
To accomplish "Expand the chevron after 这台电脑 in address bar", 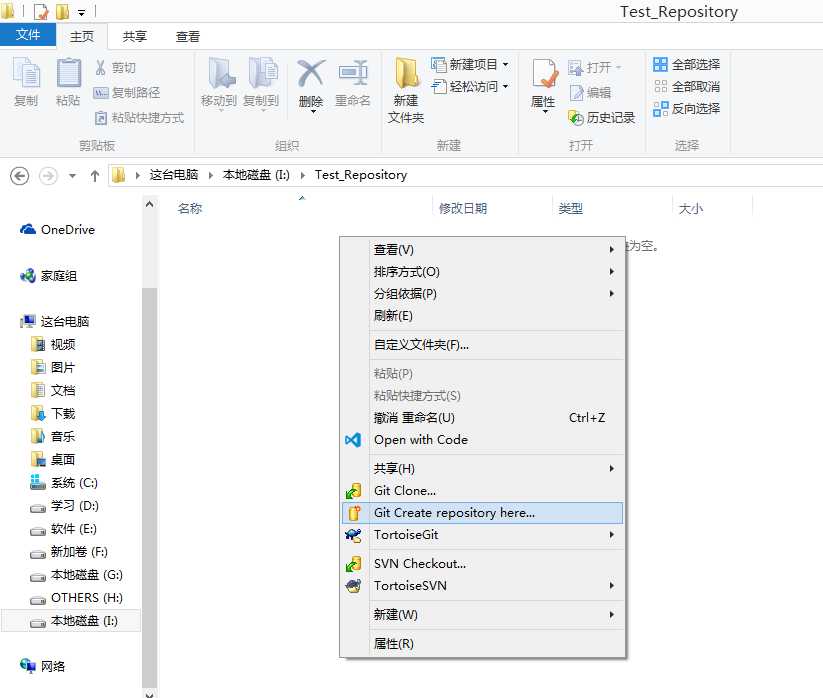I will tap(210, 175).
